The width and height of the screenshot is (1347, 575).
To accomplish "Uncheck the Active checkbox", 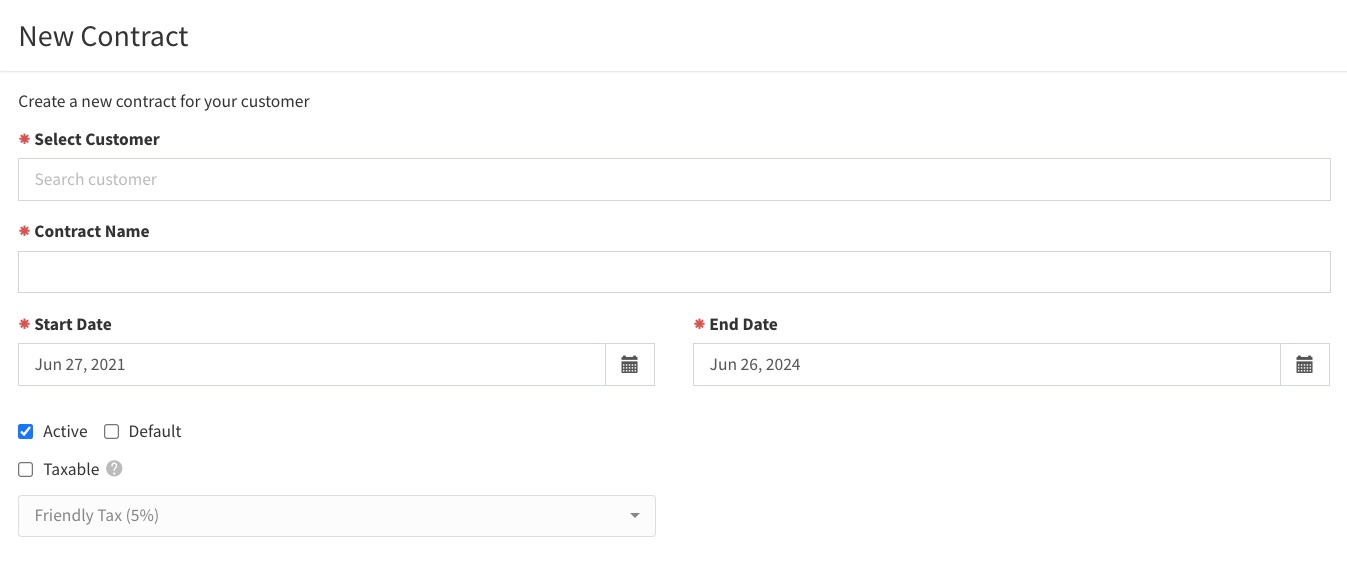I will point(26,432).
